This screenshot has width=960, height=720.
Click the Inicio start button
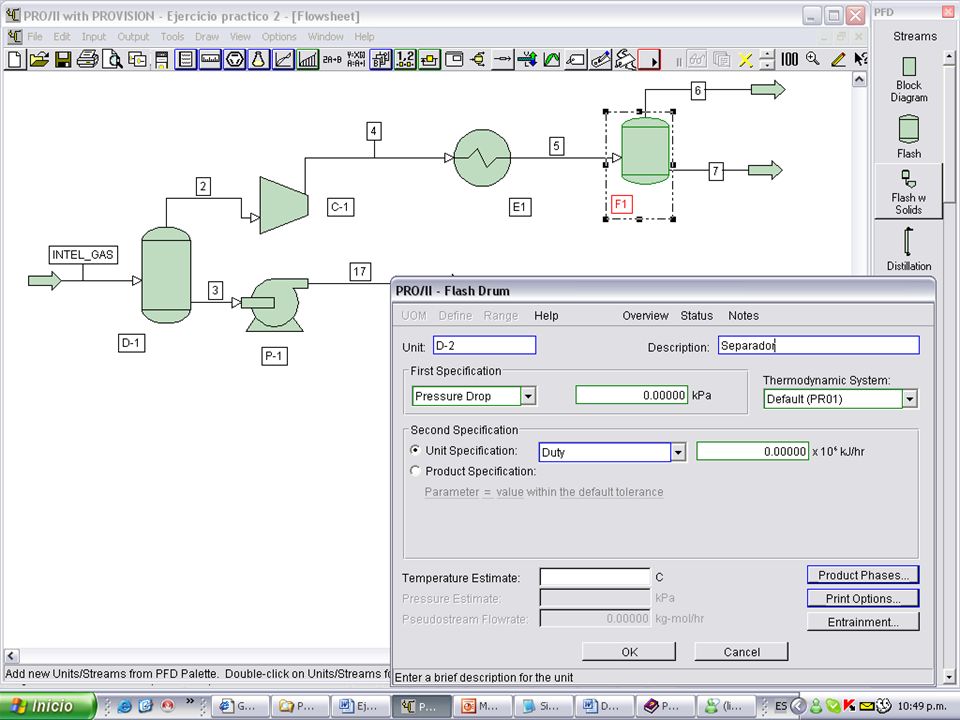pyautogui.click(x=48, y=706)
